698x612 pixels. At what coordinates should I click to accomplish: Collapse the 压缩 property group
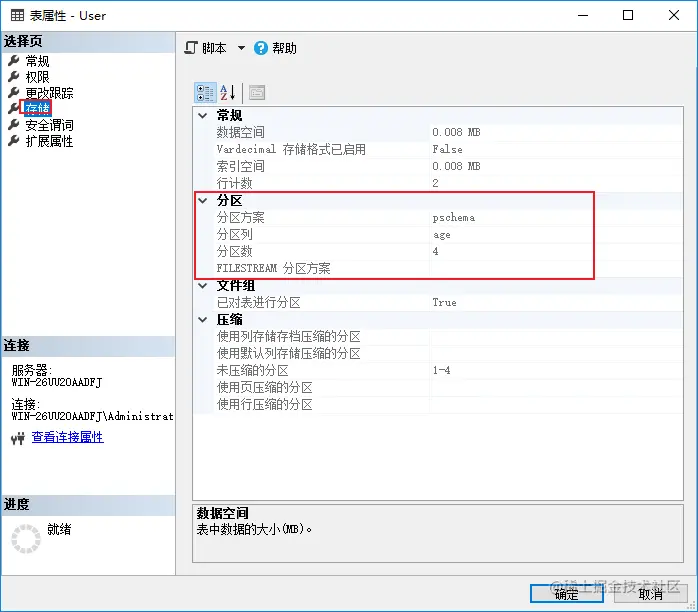(x=203, y=320)
